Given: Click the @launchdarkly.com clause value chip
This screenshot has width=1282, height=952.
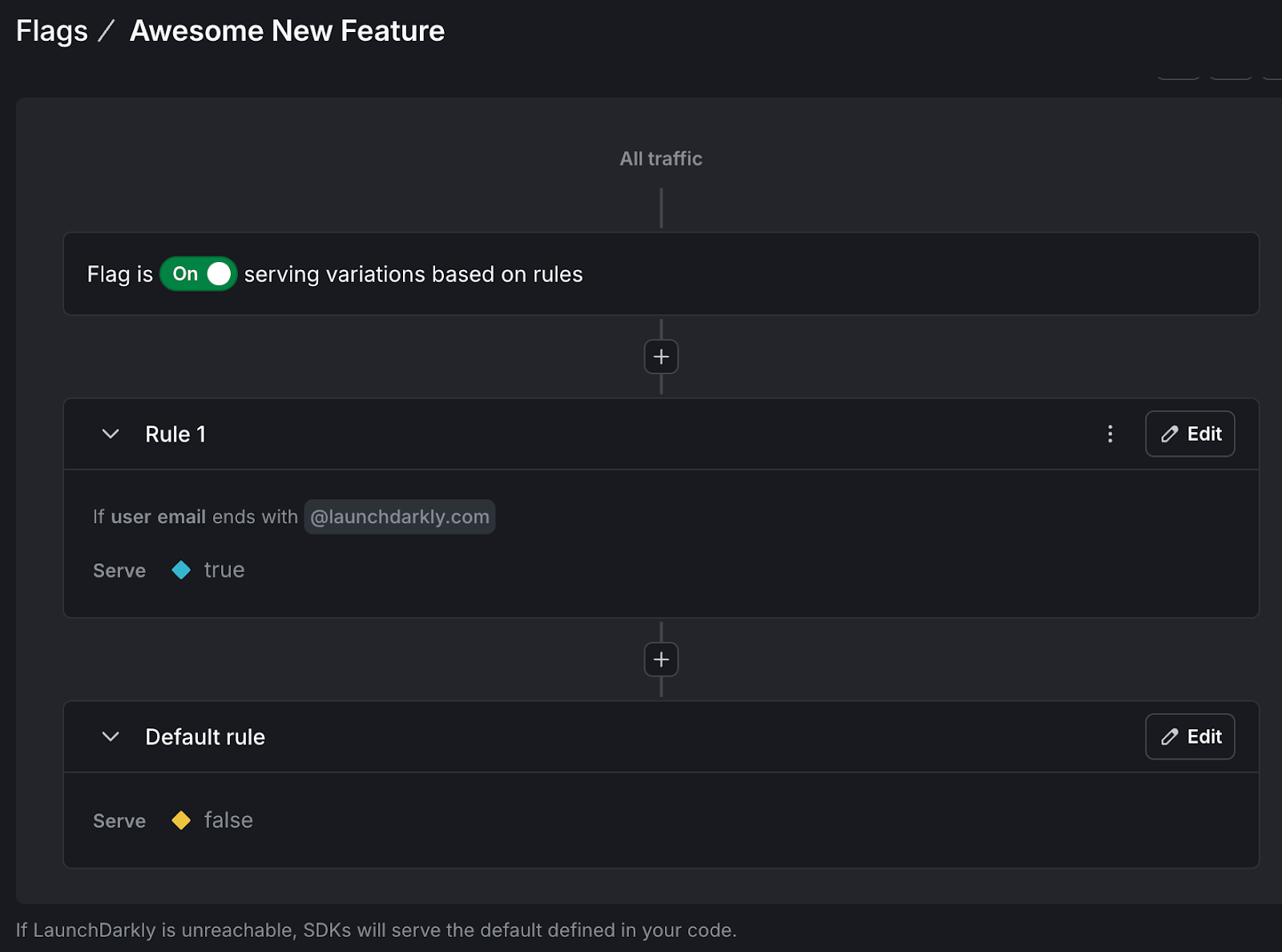Looking at the screenshot, I should tap(399, 516).
